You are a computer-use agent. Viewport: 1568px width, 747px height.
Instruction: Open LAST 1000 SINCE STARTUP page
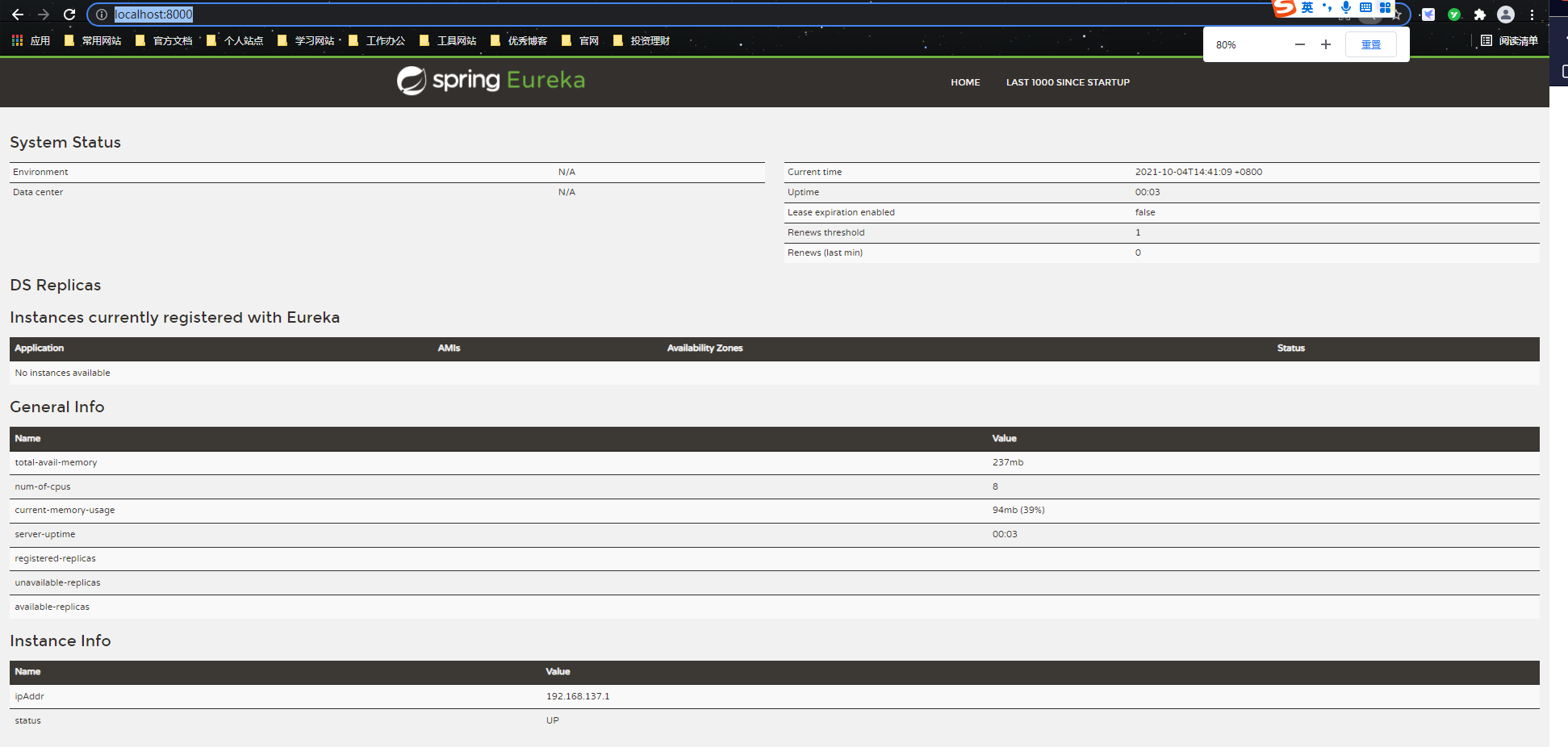[1068, 82]
